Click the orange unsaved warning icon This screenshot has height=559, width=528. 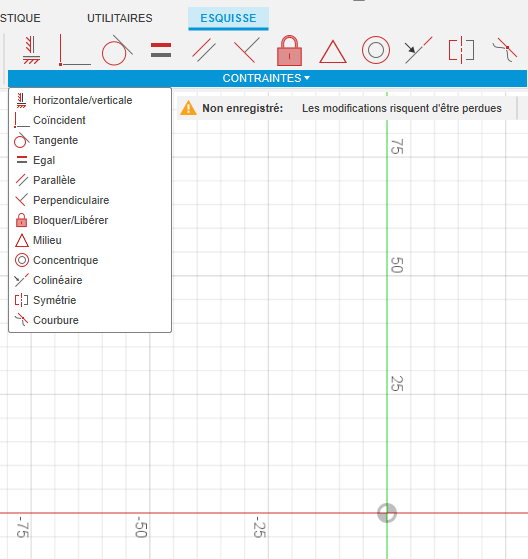tap(188, 108)
